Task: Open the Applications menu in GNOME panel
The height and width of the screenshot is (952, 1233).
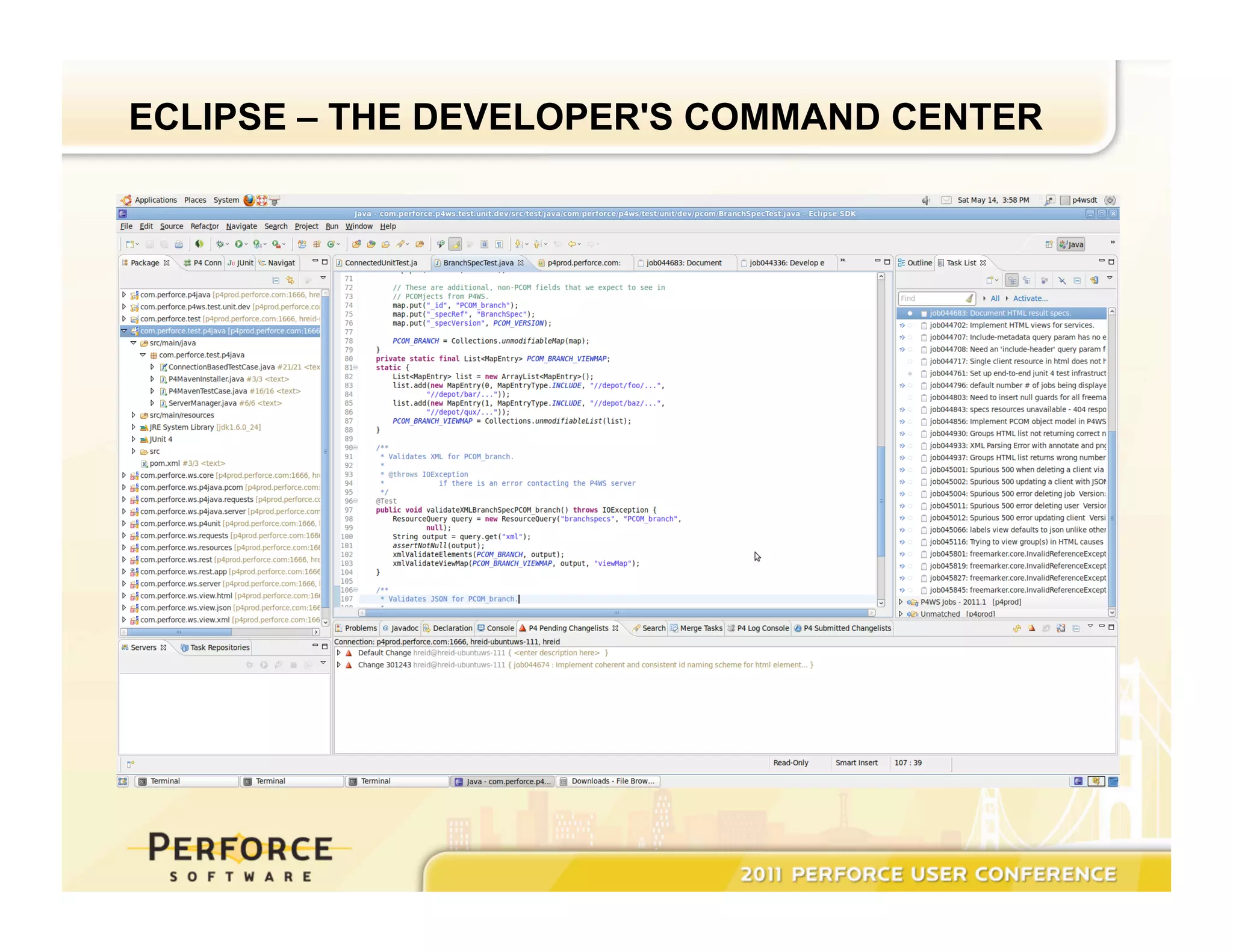Action: point(156,200)
